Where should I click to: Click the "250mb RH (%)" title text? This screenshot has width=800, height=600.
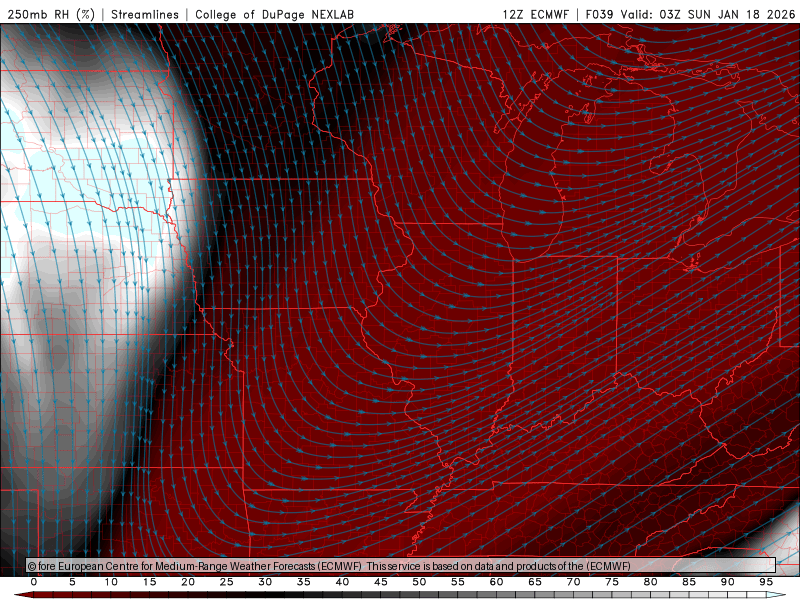click(51, 14)
